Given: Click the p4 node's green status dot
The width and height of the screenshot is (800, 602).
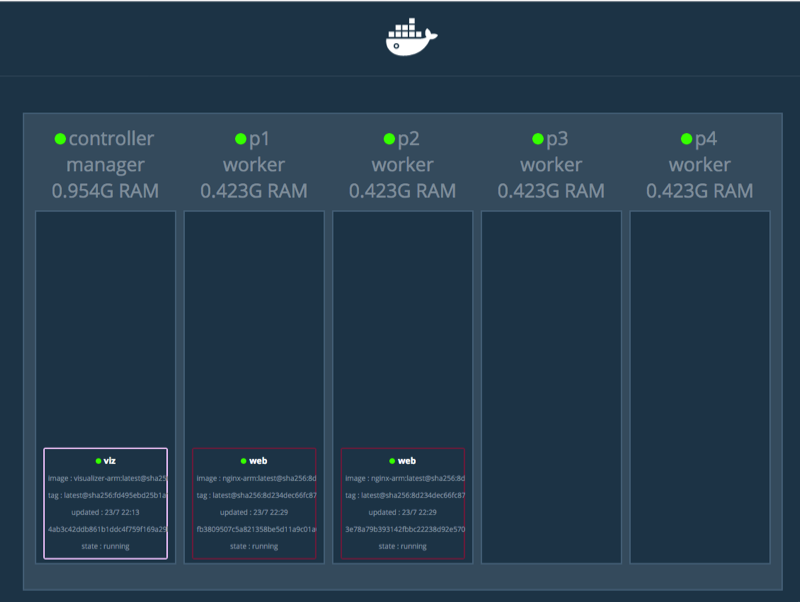Looking at the screenshot, I should coord(686,139).
